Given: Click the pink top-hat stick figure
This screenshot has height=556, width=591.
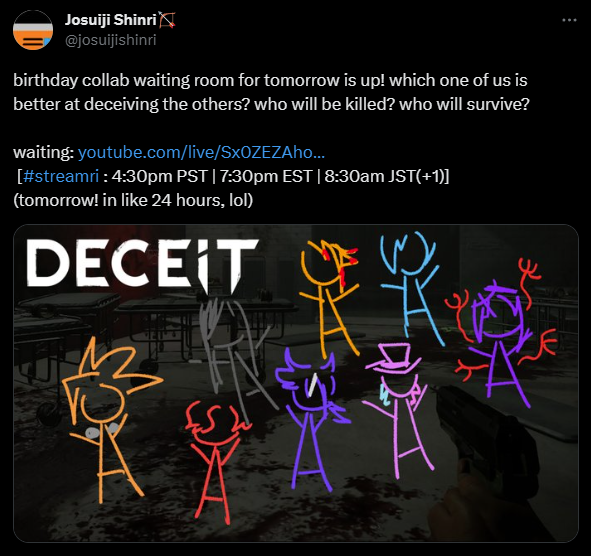Looking at the screenshot, I should tap(398, 409).
